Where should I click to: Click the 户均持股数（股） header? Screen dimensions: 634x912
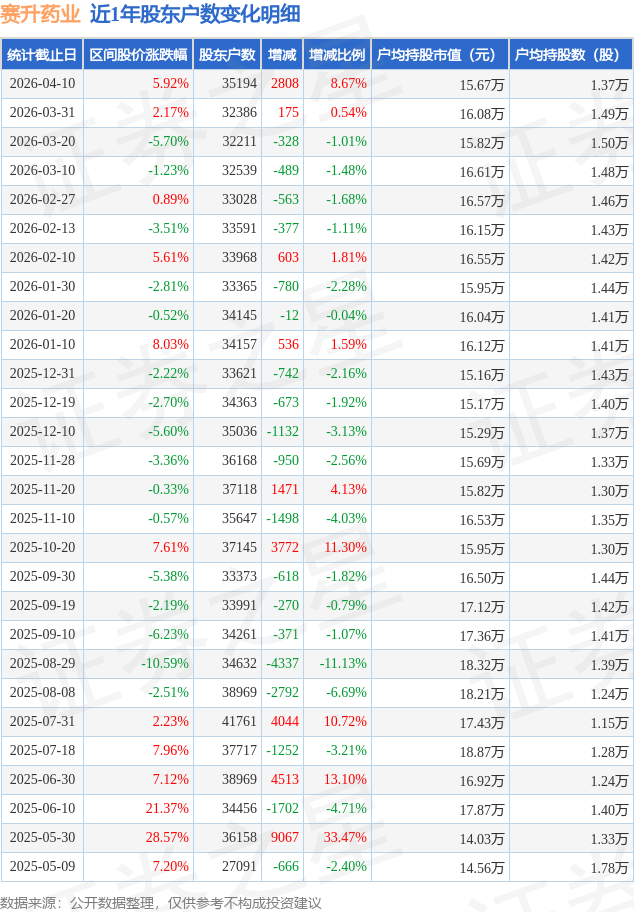click(571, 55)
